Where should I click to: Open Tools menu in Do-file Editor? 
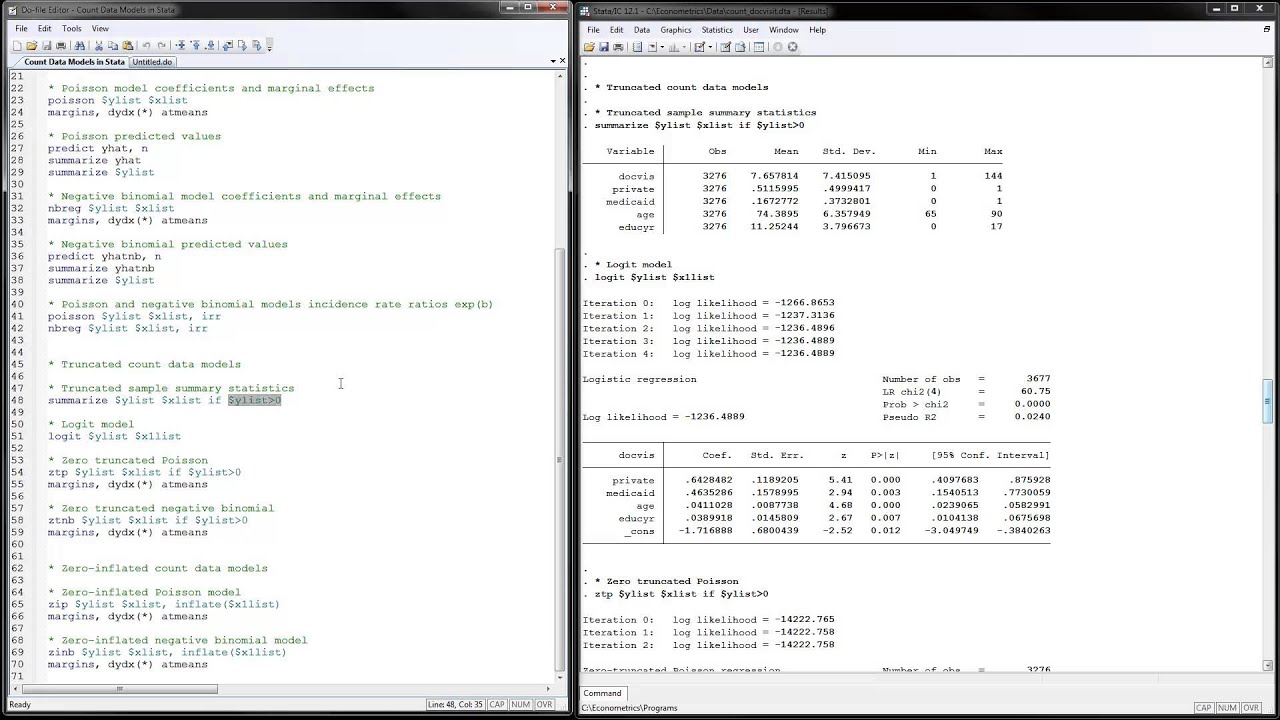pyautogui.click(x=72, y=28)
